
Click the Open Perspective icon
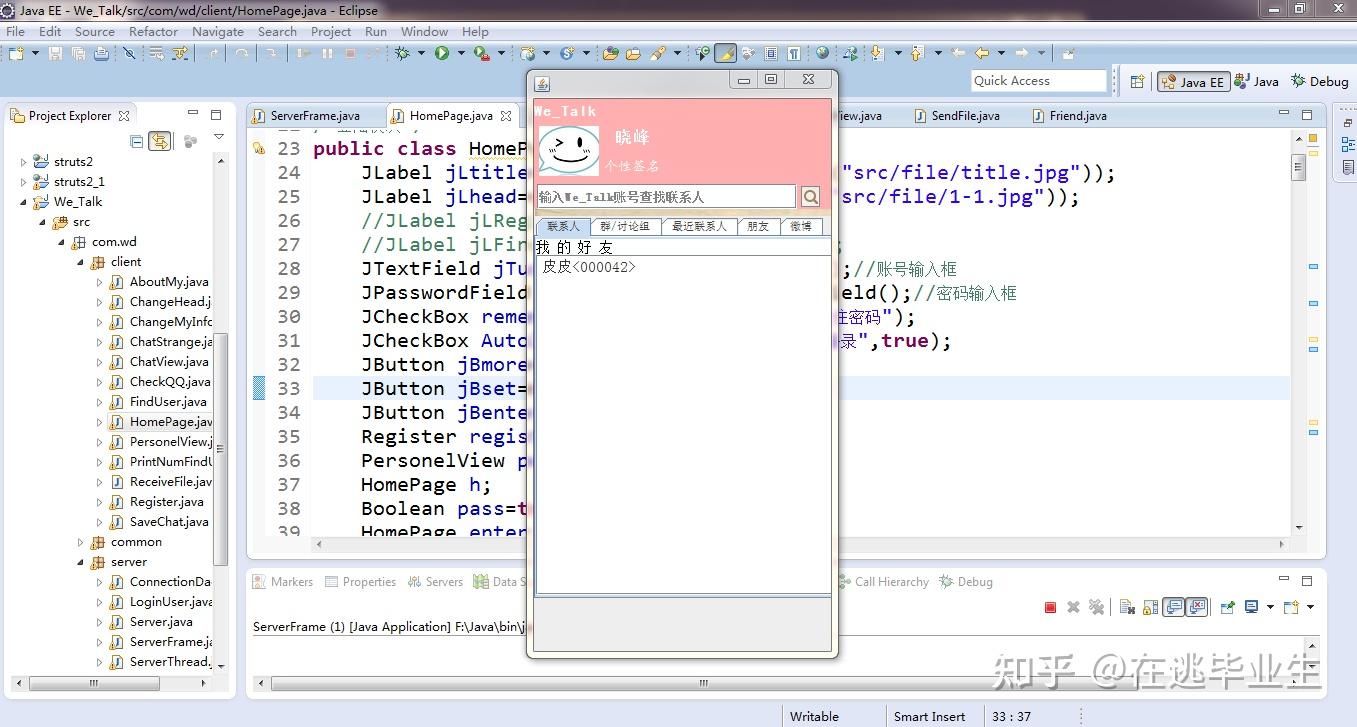[x=1137, y=82]
